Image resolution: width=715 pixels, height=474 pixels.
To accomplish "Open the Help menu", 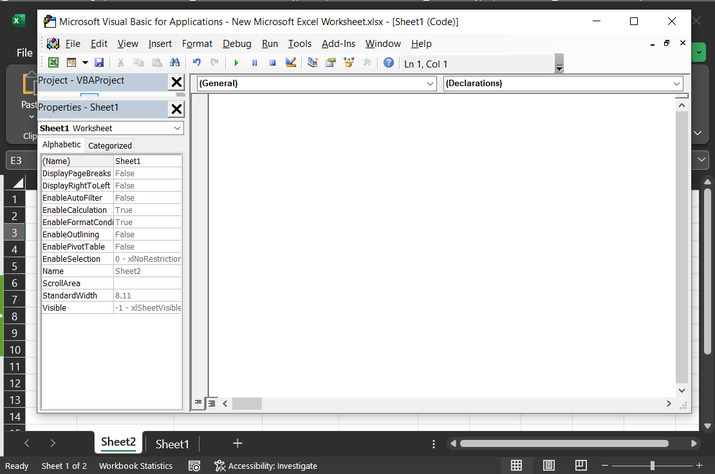I will tap(421, 44).
